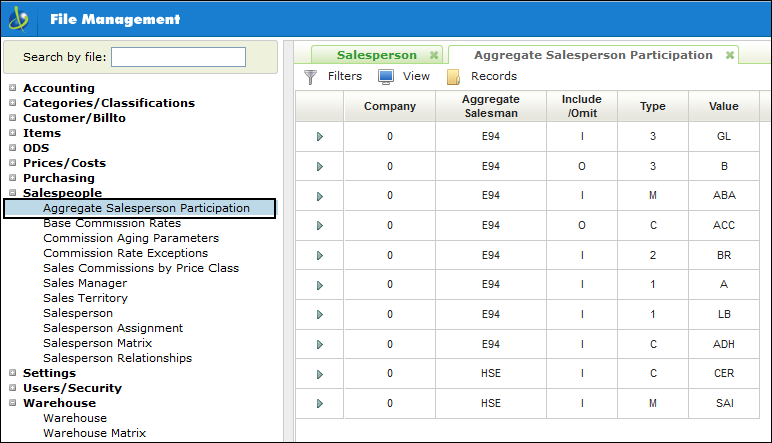Collapse the Salespeople tree node
772x443 pixels.
click(13, 193)
